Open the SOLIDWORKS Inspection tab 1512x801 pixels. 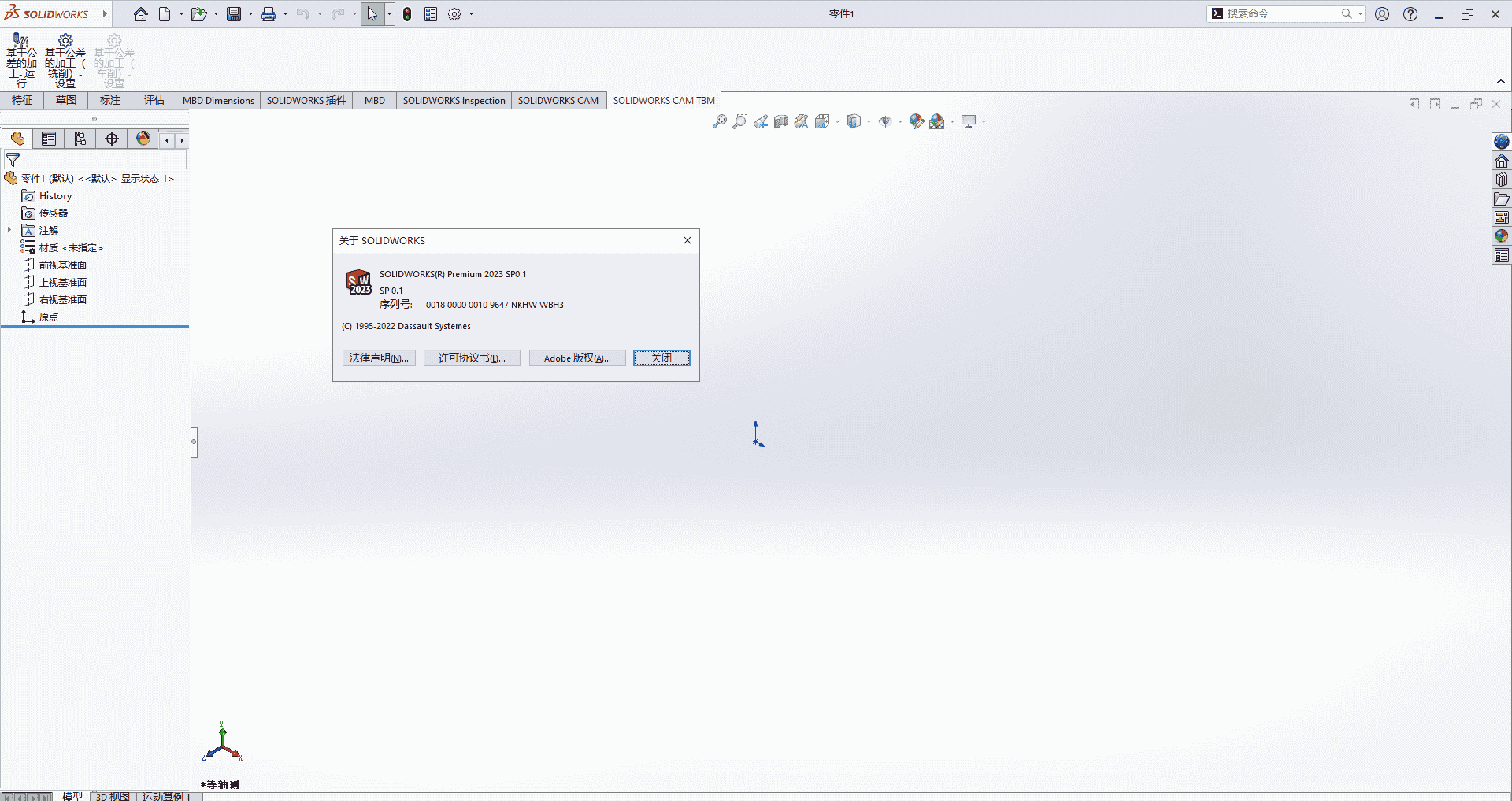[454, 100]
